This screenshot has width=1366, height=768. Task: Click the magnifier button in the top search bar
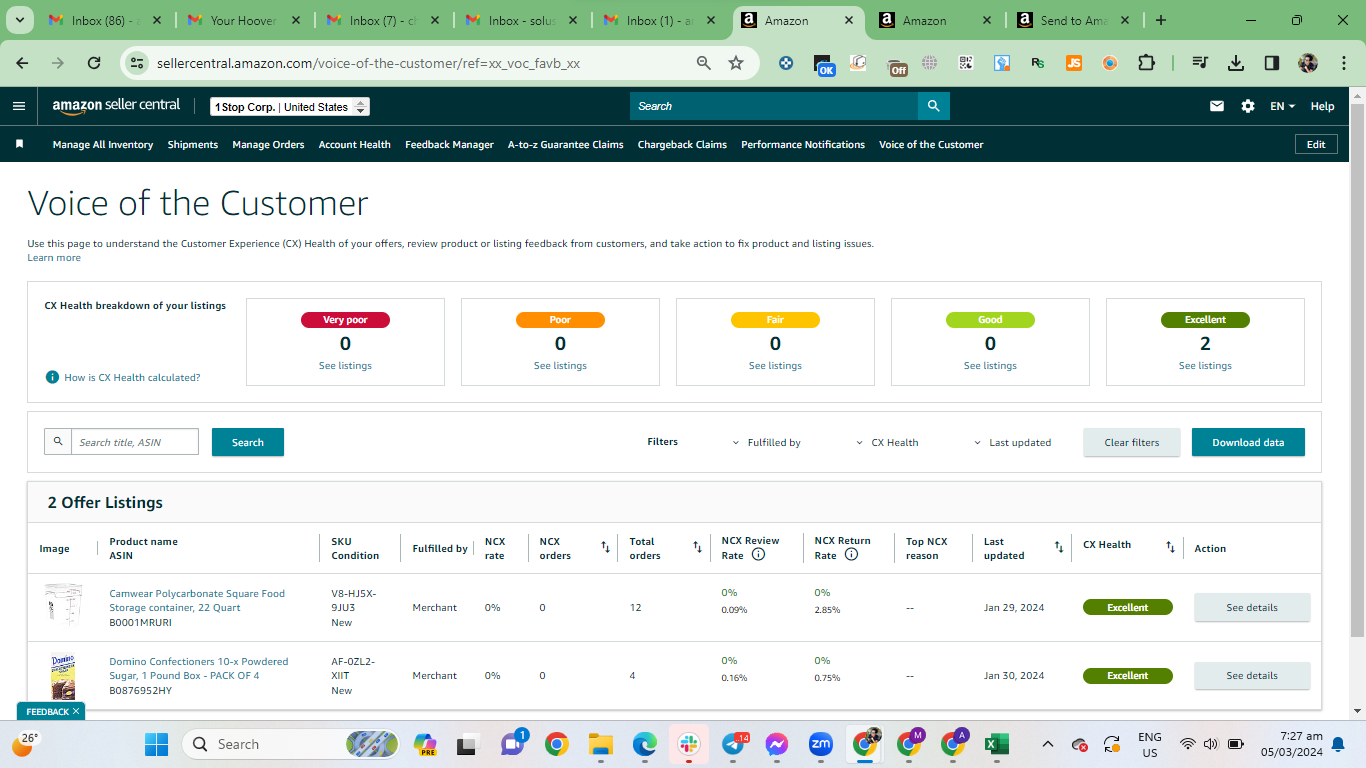(934, 106)
